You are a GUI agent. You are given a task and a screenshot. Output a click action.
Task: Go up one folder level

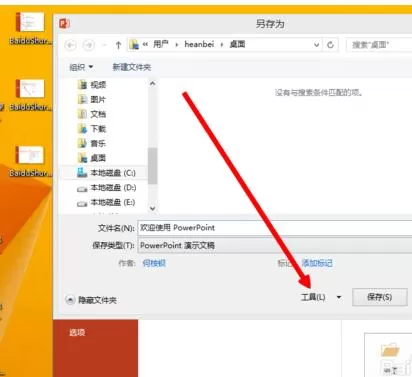pyautogui.click(x=118, y=45)
